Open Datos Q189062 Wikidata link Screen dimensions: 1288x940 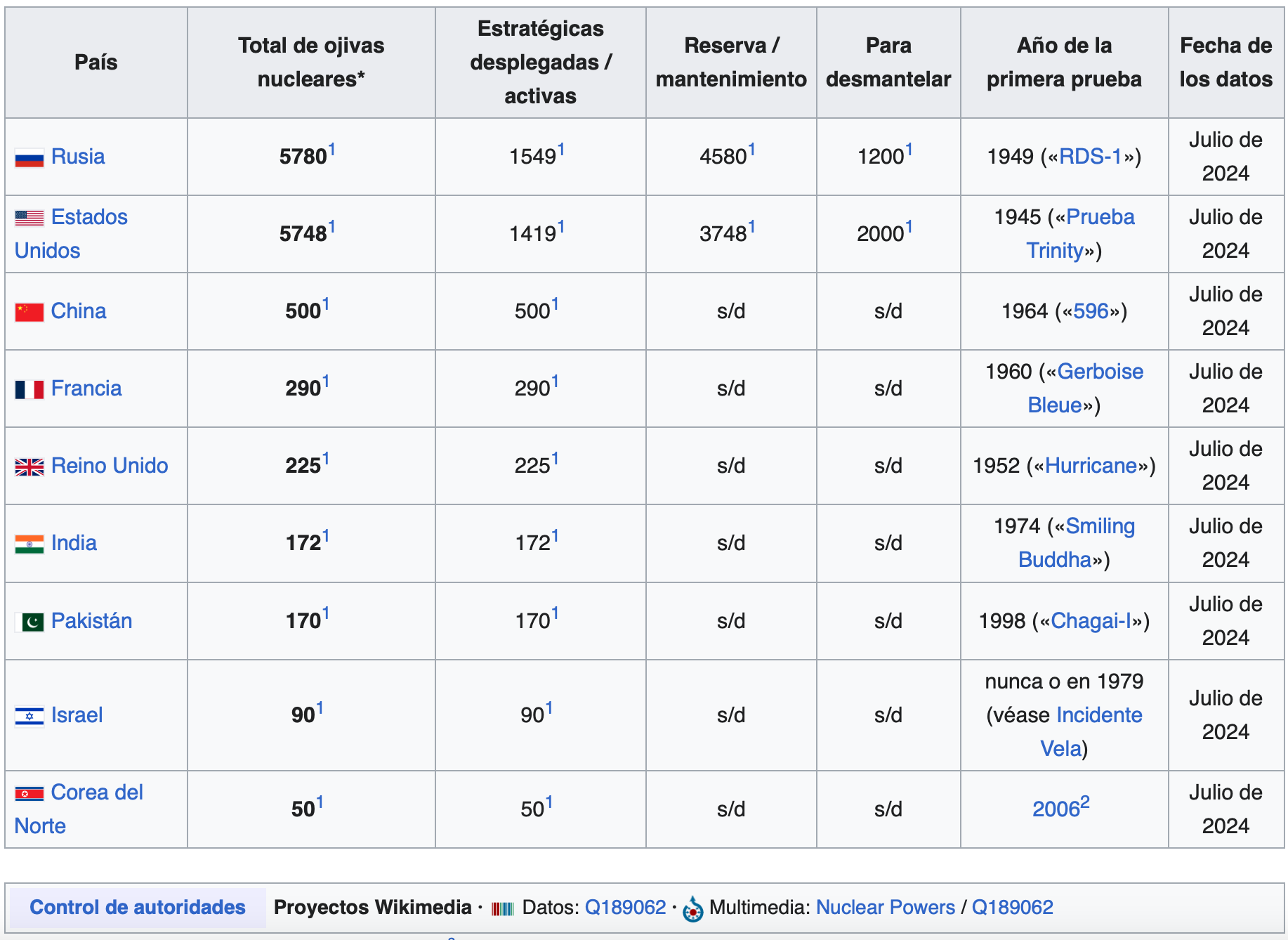tap(625, 907)
